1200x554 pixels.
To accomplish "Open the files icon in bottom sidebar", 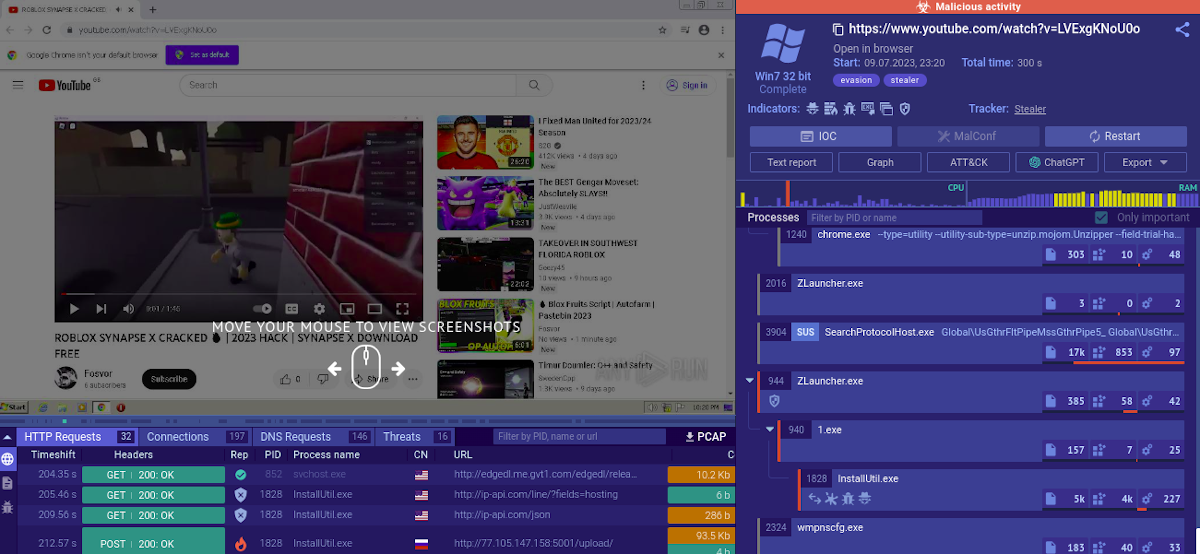I will click(8, 483).
